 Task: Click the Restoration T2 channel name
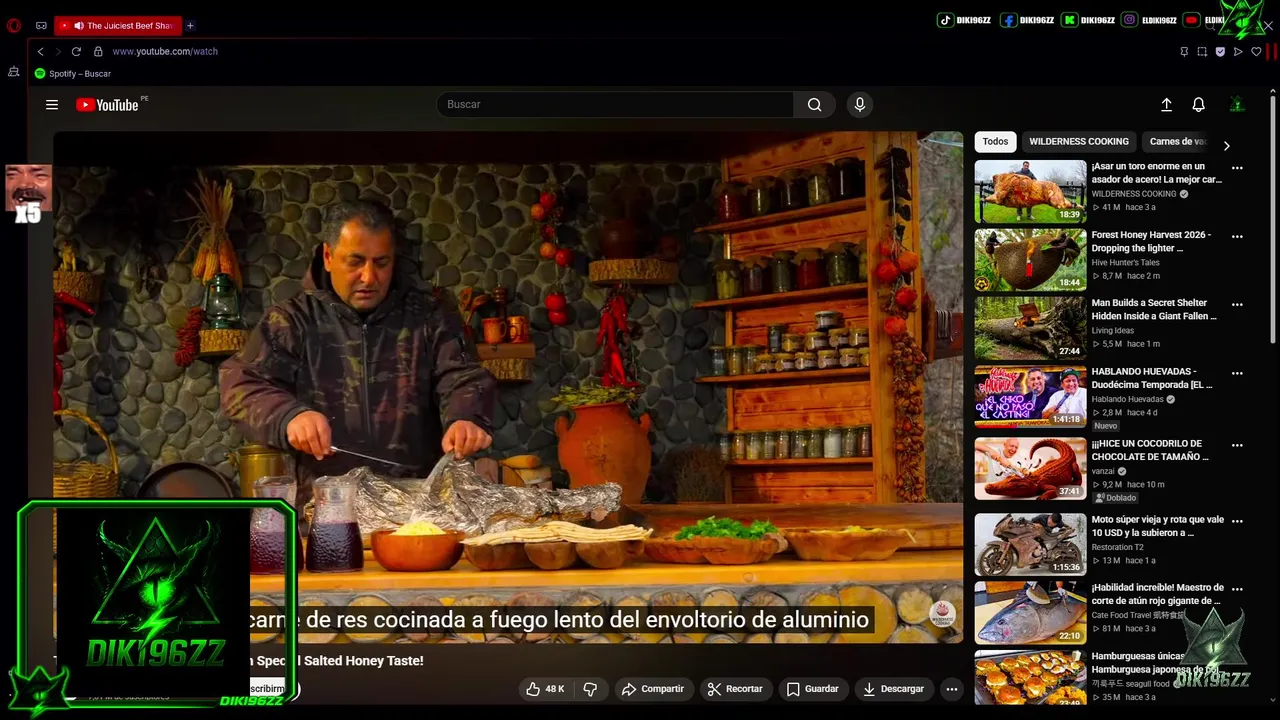pyautogui.click(x=1118, y=547)
